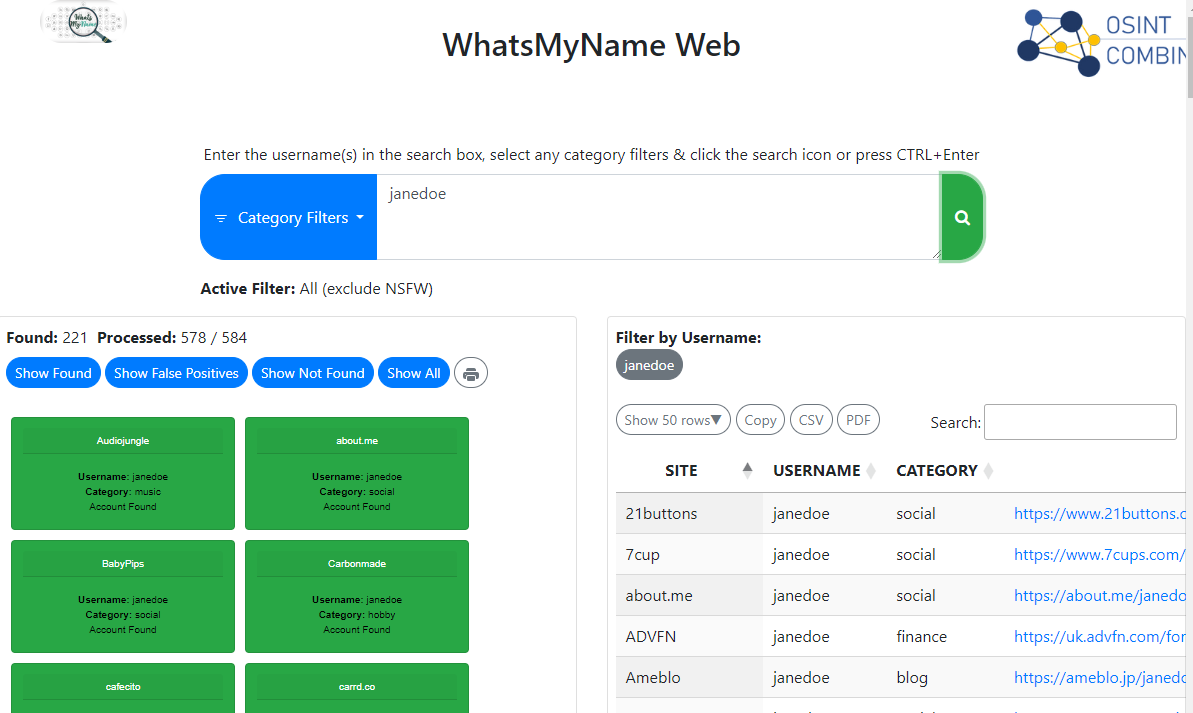This screenshot has width=1193, height=713.
Task: Click the printer icon button
Action: (471, 374)
